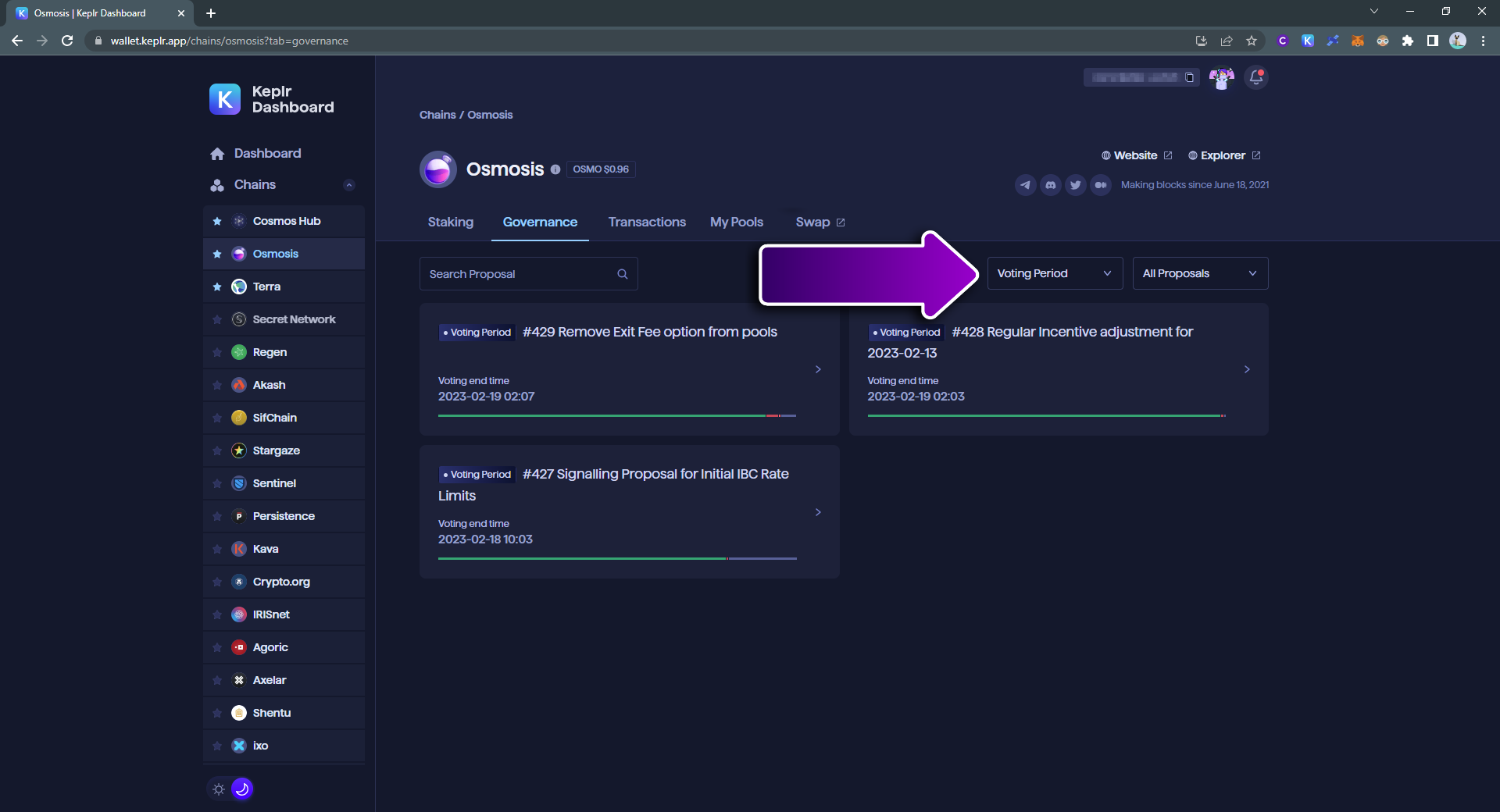Viewport: 1500px width, 812px height.
Task: Share this page from the address bar
Action: [1227, 41]
